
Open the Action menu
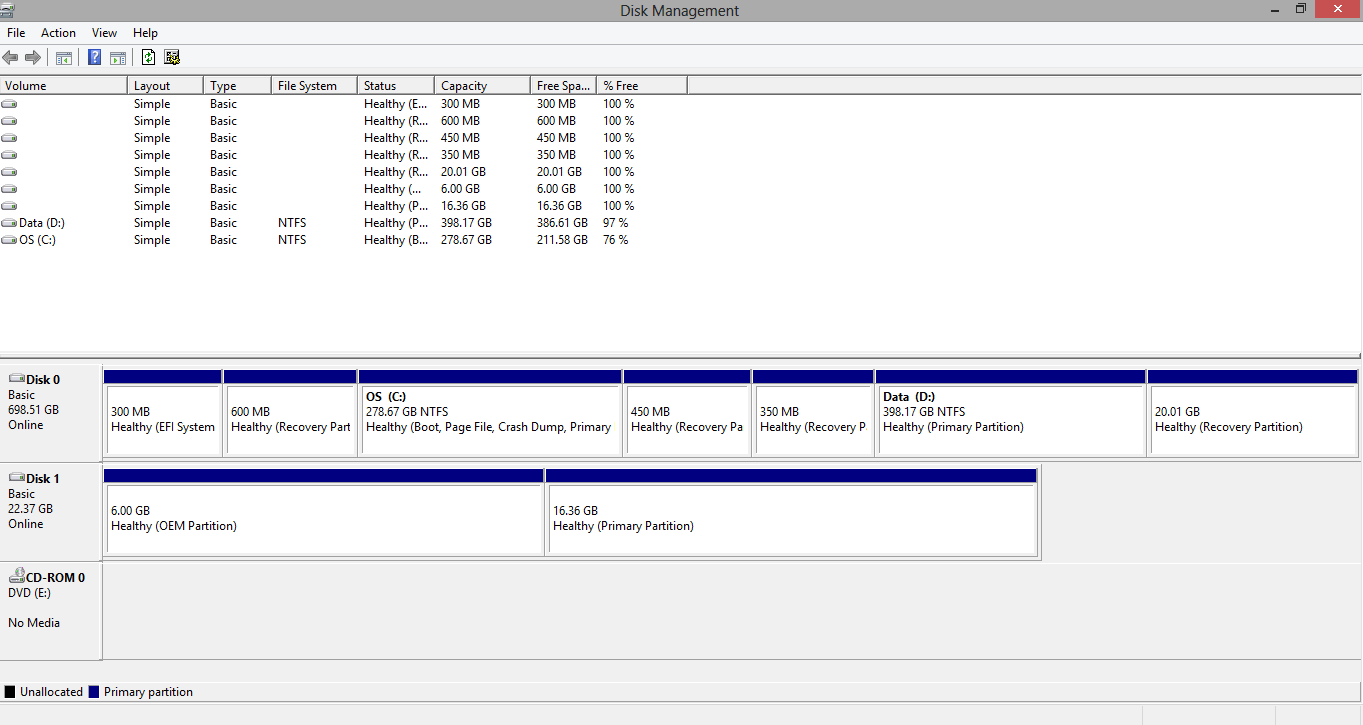tap(58, 32)
